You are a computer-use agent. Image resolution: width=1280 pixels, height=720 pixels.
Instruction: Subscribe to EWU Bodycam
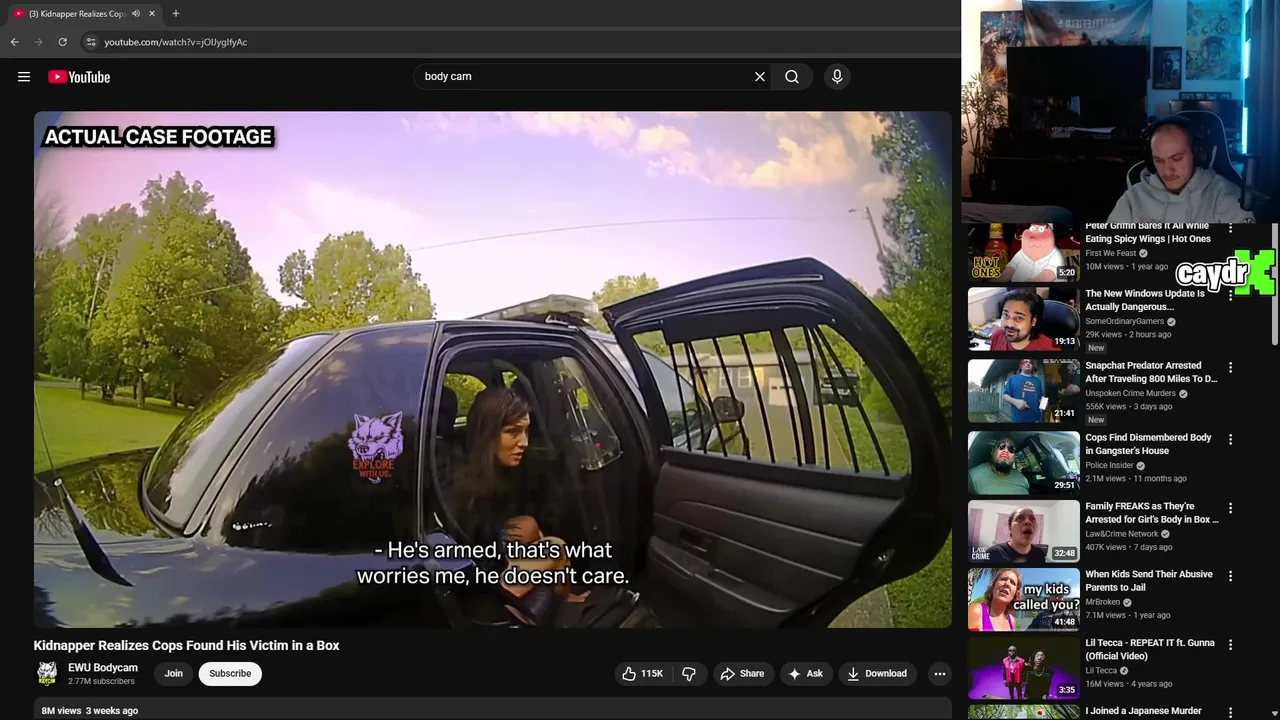coord(230,674)
